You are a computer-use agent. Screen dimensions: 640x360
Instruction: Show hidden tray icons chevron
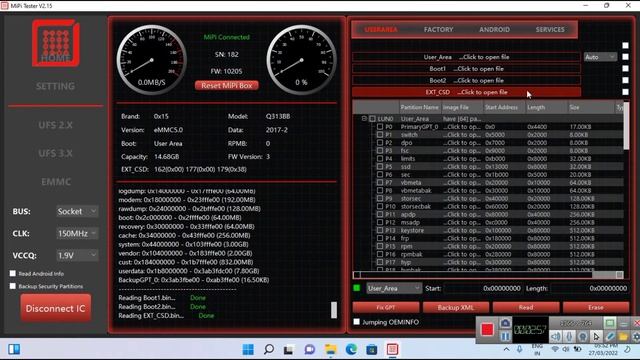pyautogui.click(x=507, y=349)
